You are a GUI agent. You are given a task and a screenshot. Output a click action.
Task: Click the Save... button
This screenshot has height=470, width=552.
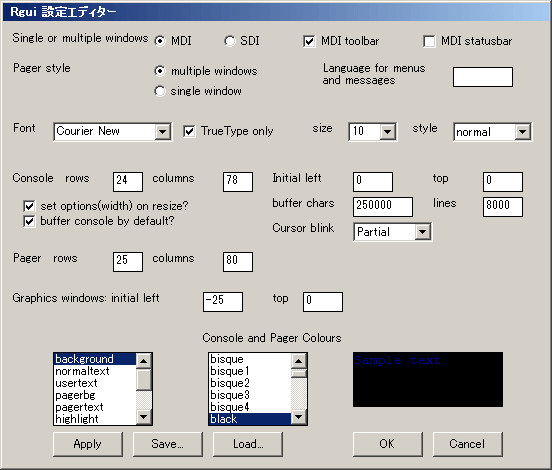tap(168, 444)
